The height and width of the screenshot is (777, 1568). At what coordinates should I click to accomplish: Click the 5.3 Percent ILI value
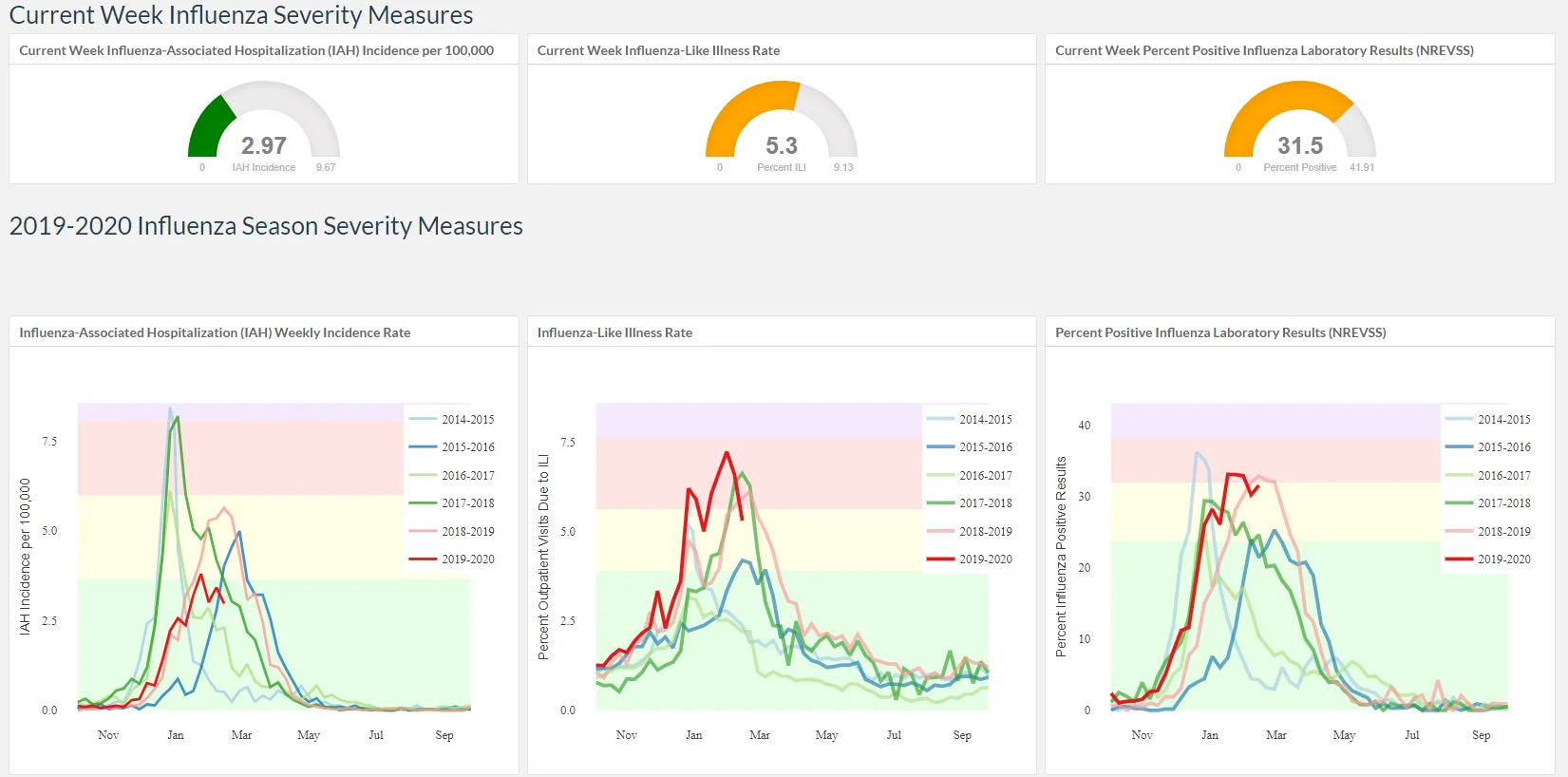coord(782,145)
